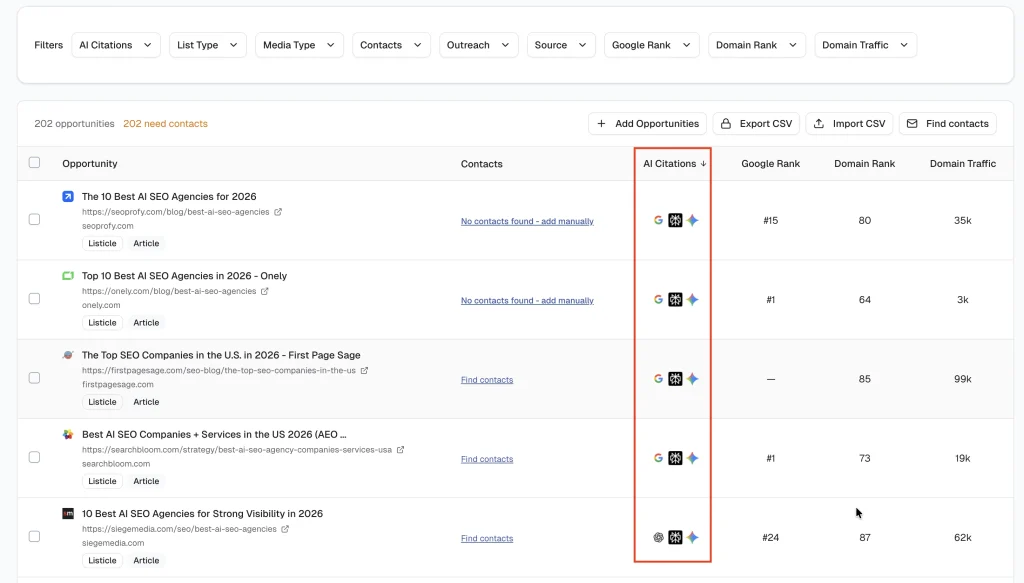
Task: Select the siegemedia.com row checkbox
Action: [x=35, y=537]
